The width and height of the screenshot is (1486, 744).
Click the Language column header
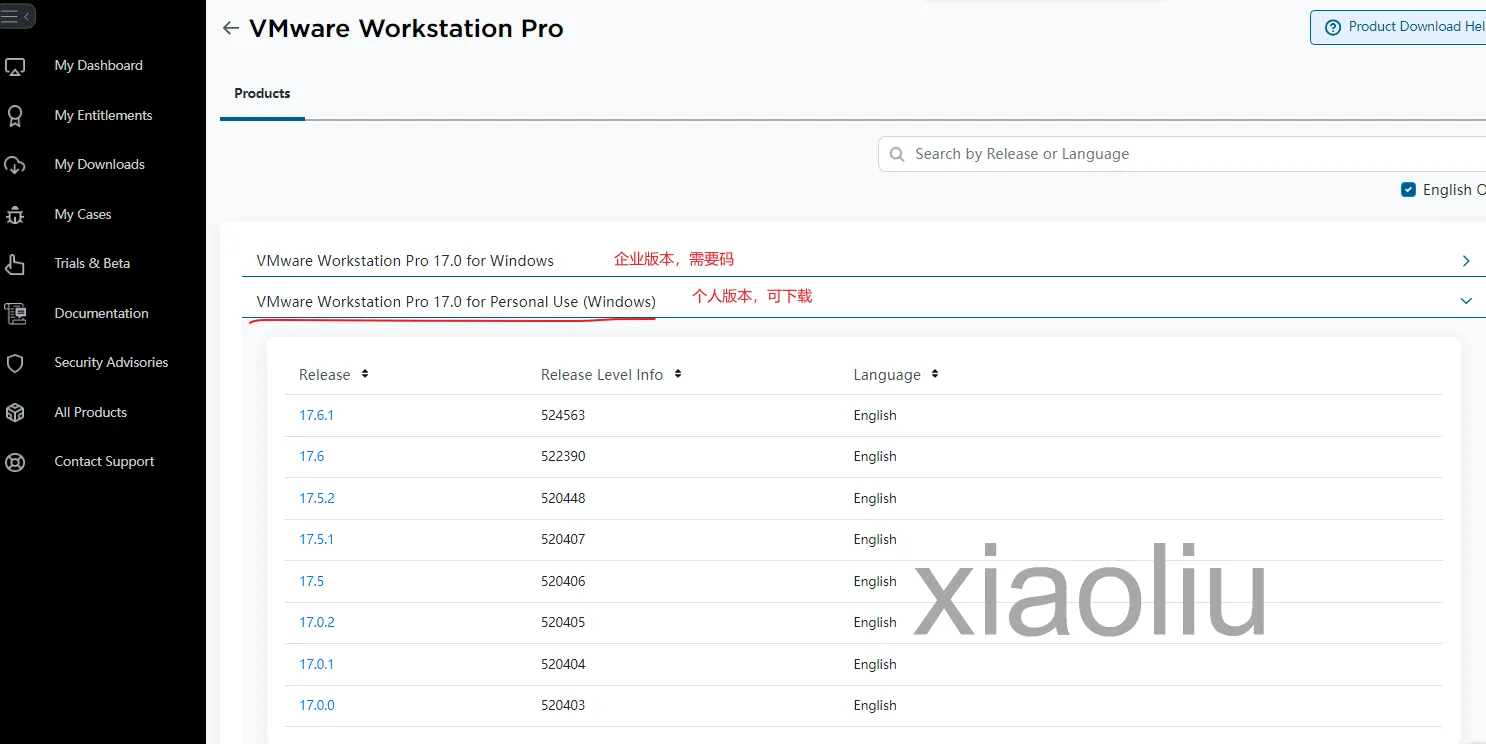pyautogui.click(x=887, y=375)
